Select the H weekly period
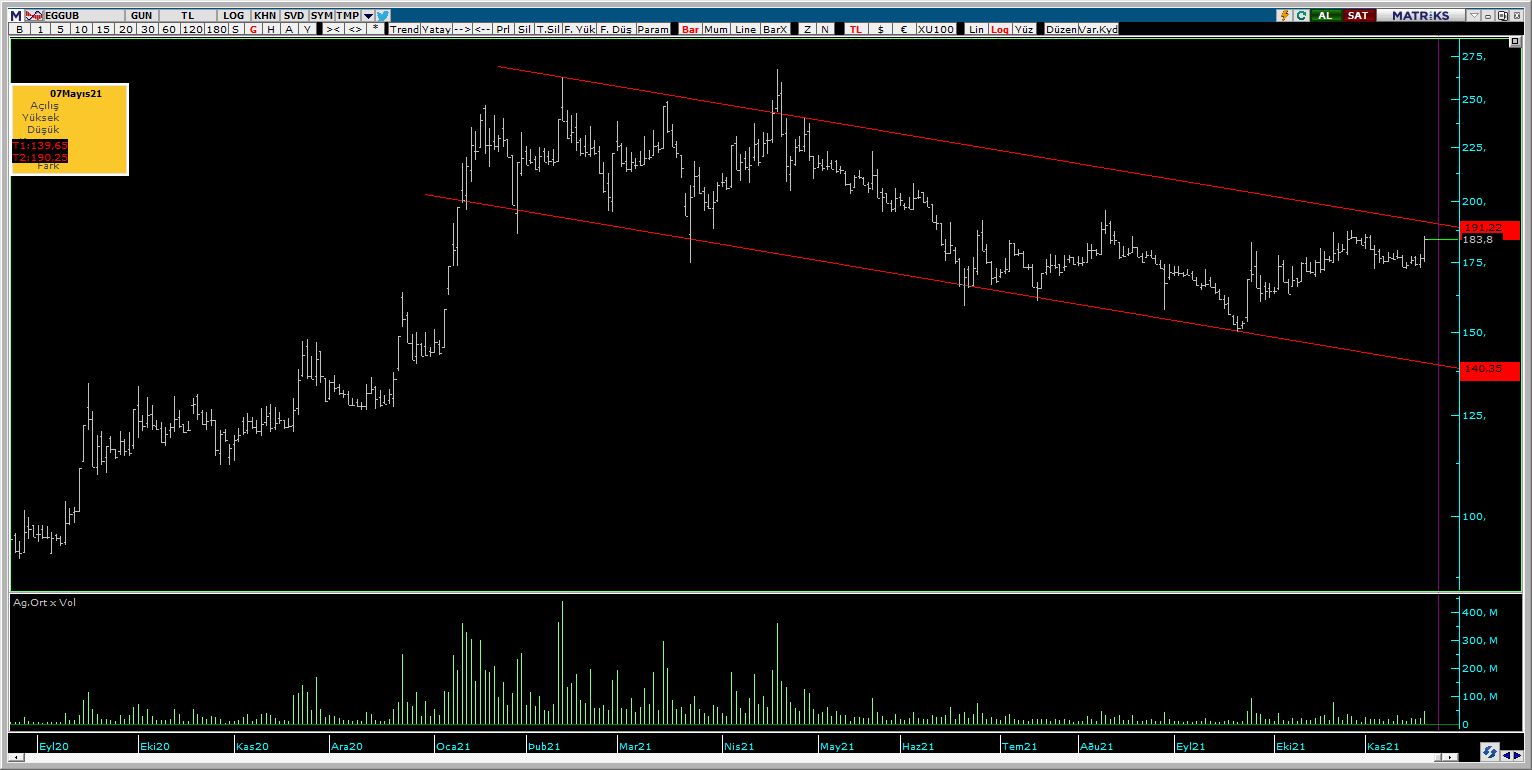This screenshot has height=770, width=1532. [271, 30]
